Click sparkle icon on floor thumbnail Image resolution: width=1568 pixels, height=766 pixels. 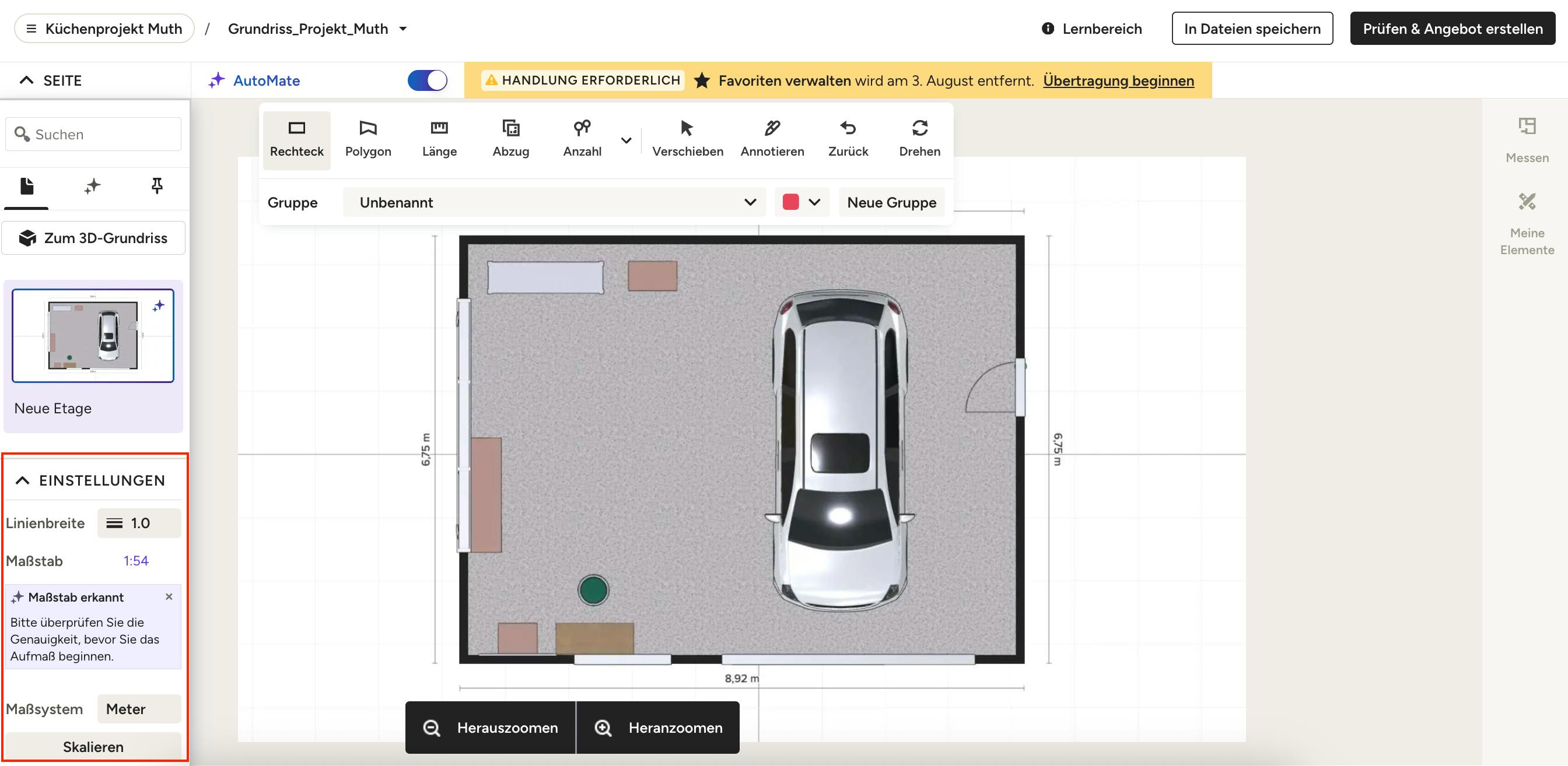pyautogui.click(x=158, y=305)
